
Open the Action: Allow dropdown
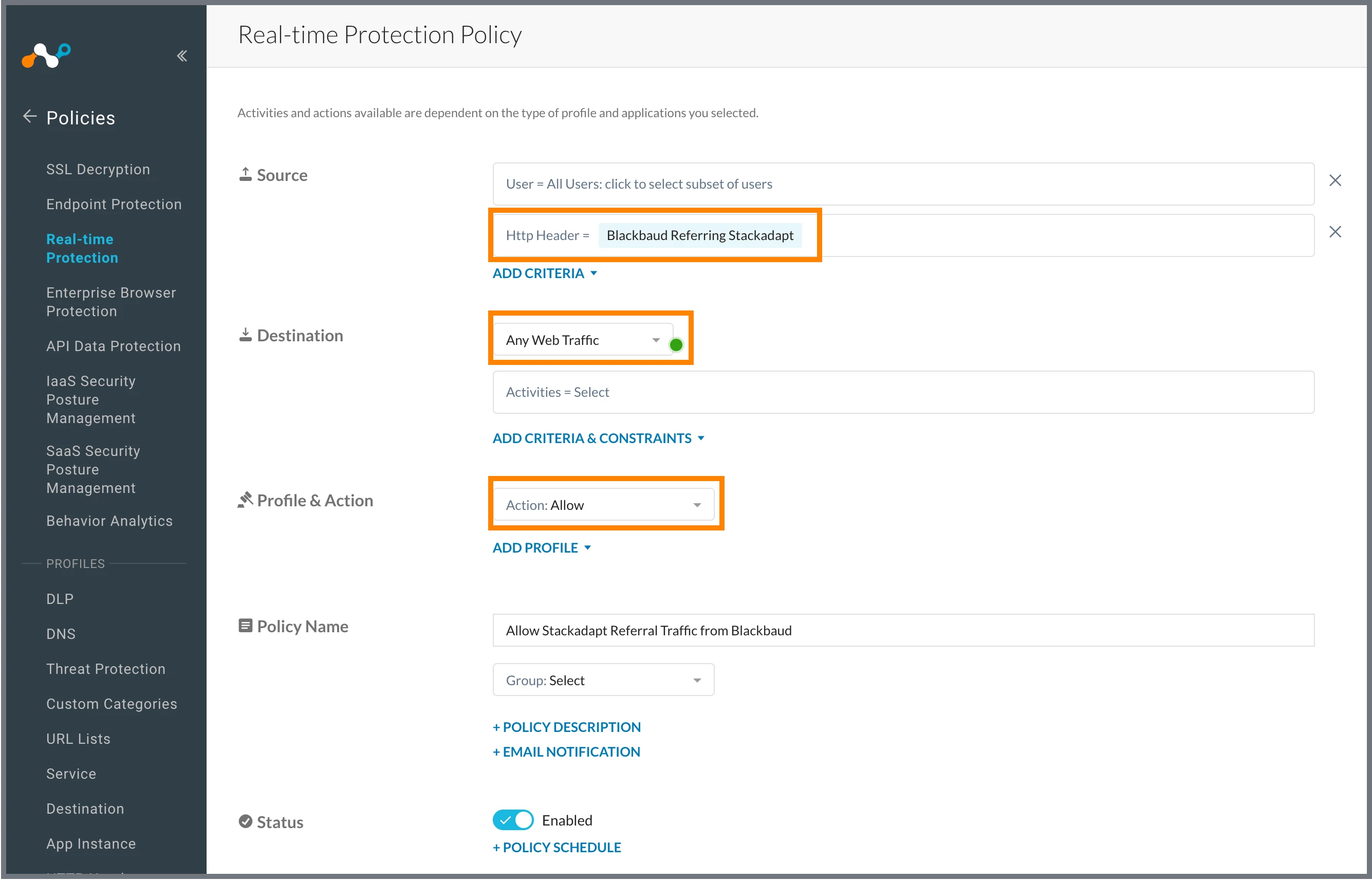point(603,505)
